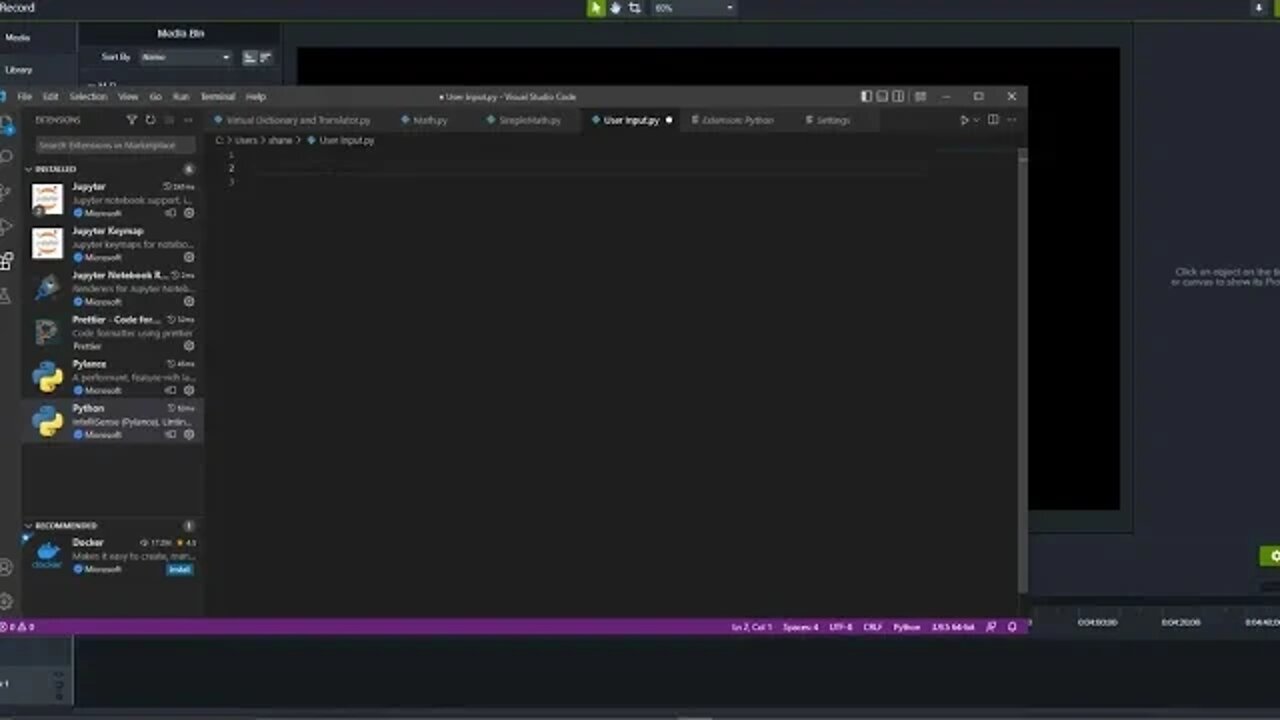Run the Python file with play icon
1280x720 pixels.
tap(964, 120)
